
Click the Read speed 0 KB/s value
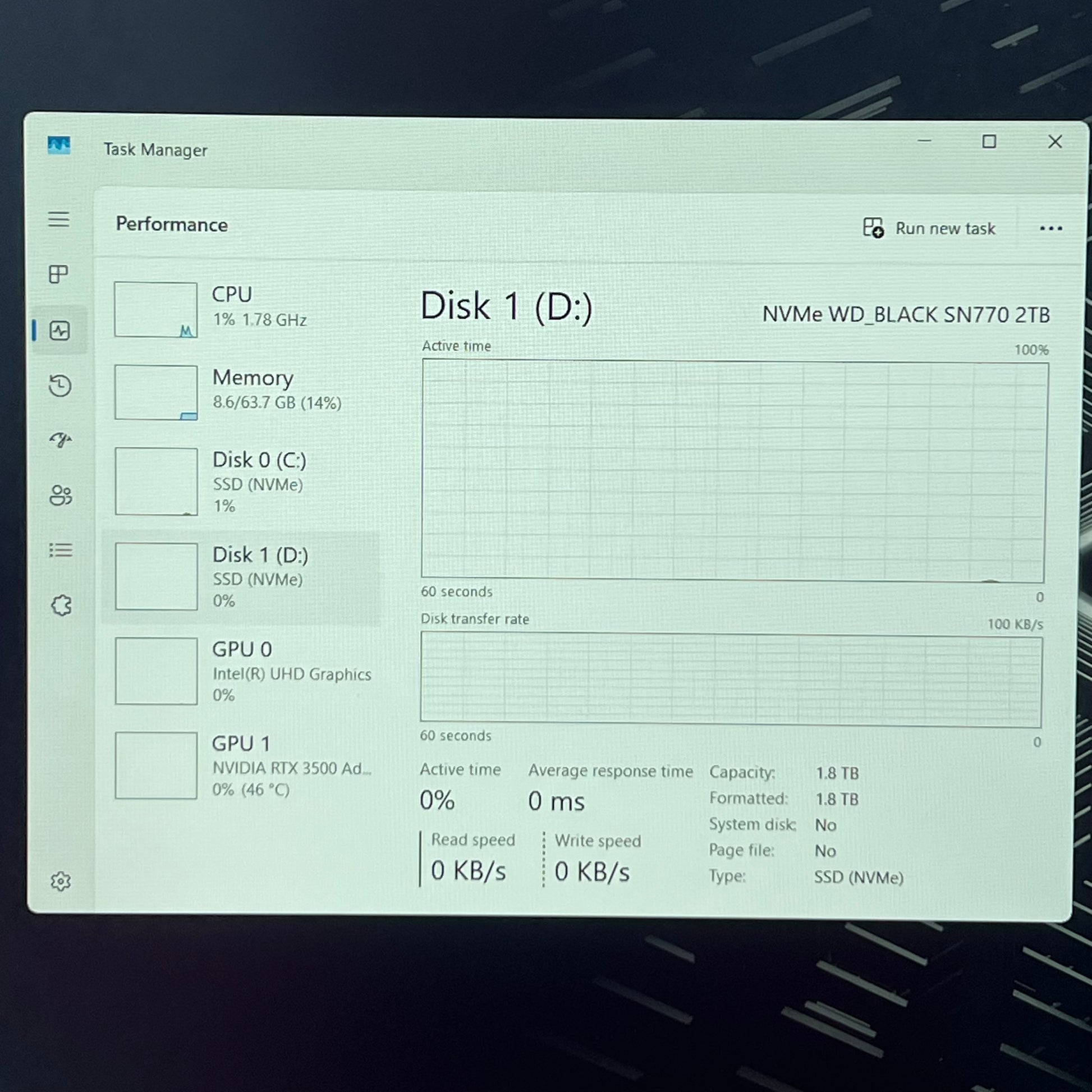(468, 870)
